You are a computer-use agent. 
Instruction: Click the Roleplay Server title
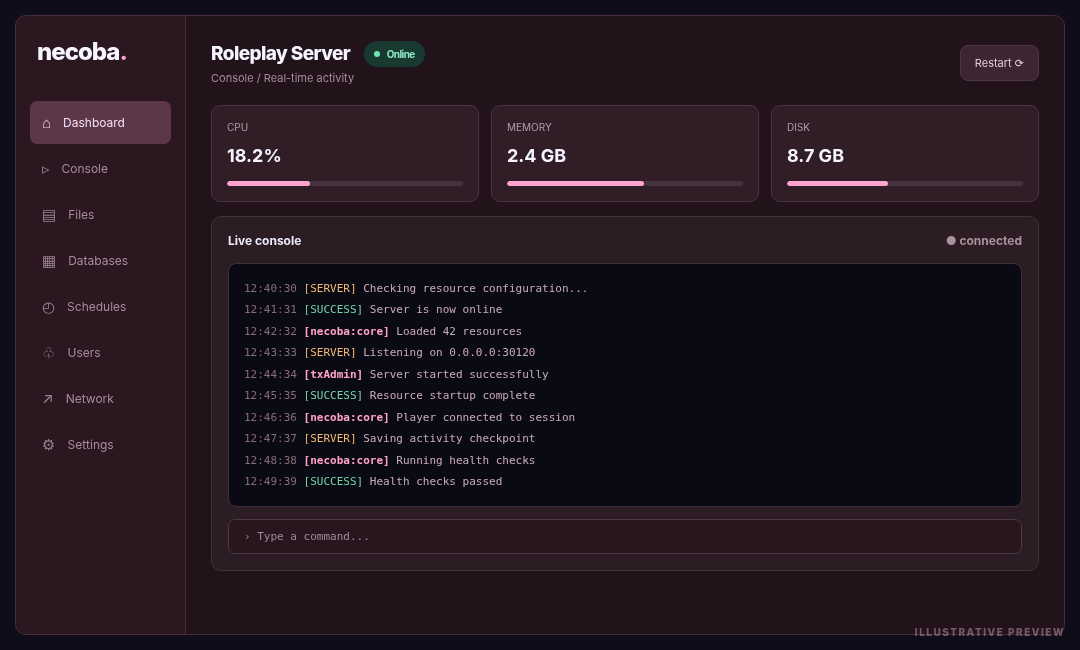280,54
